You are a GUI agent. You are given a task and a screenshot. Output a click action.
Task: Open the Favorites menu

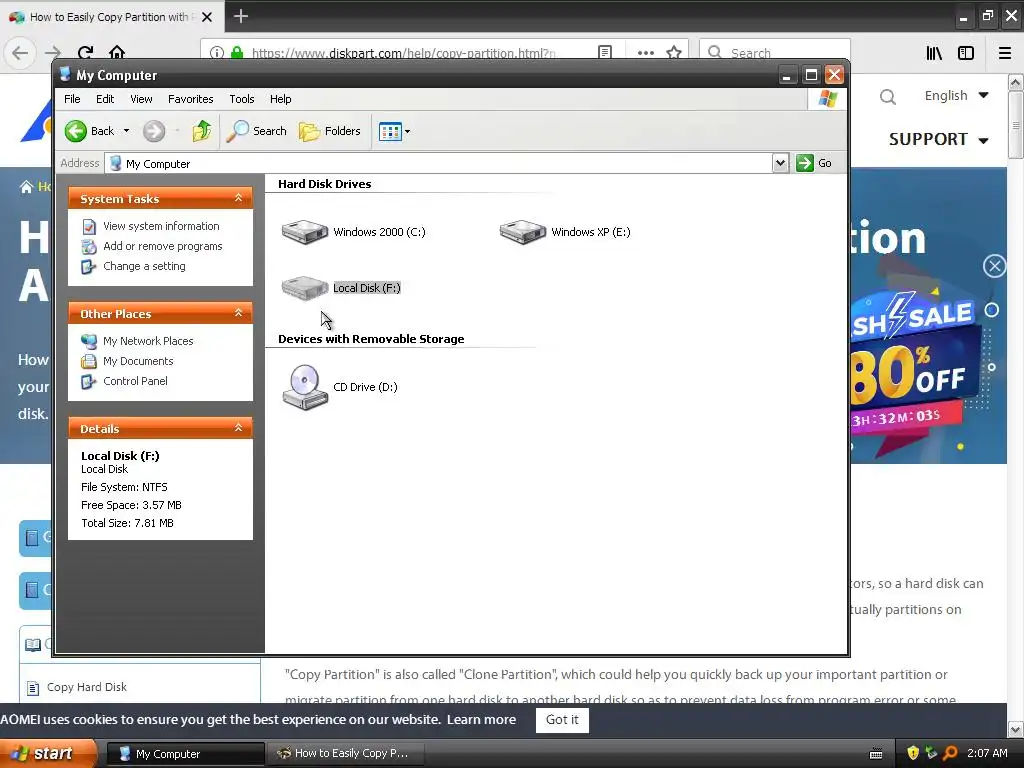(190, 99)
